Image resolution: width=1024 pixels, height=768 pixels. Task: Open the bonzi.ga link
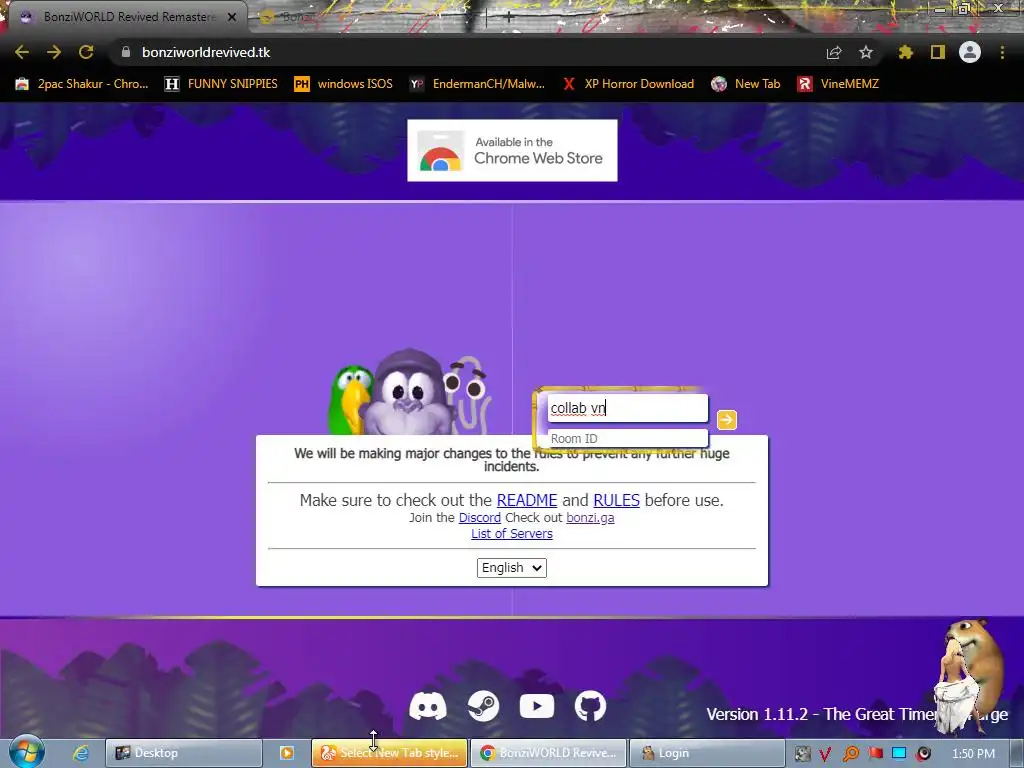pos(590,518)
